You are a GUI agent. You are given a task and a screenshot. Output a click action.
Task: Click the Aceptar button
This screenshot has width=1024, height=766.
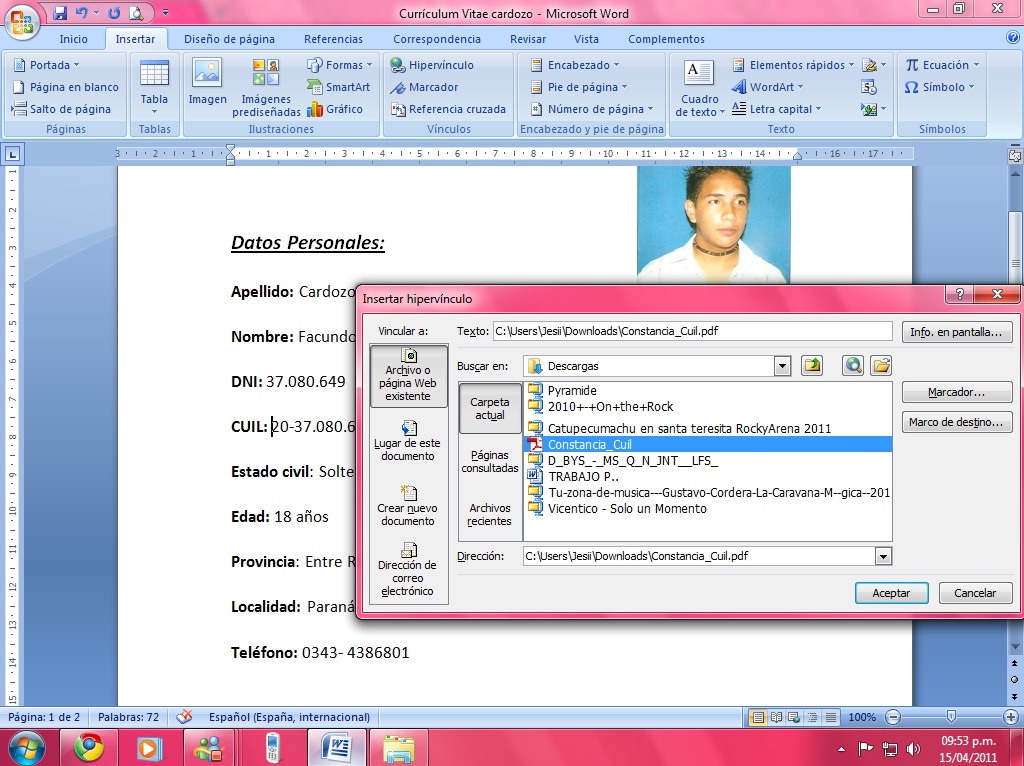click(891, 593)
